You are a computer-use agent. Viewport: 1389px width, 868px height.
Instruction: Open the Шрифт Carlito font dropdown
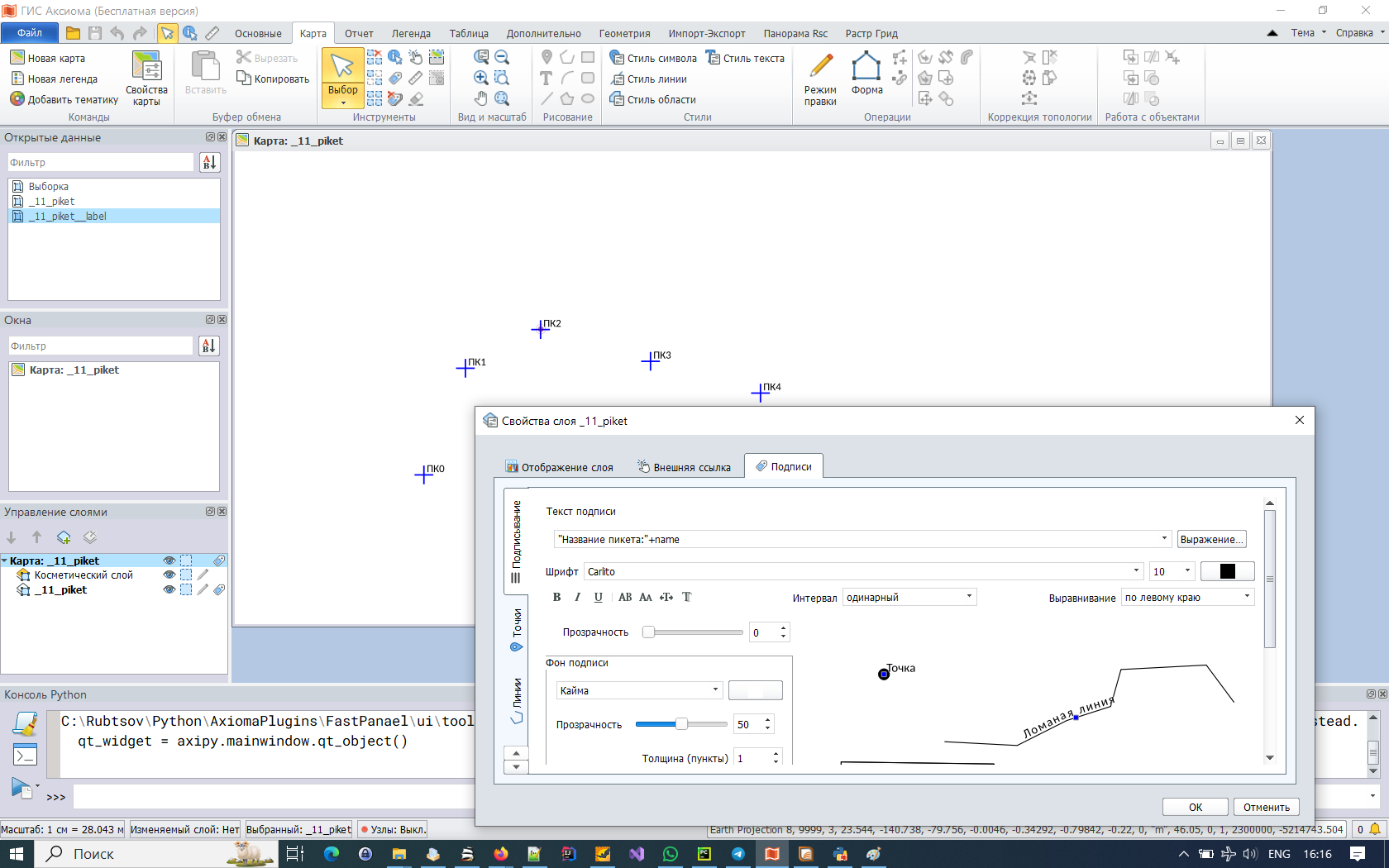tap(1135, 571)
